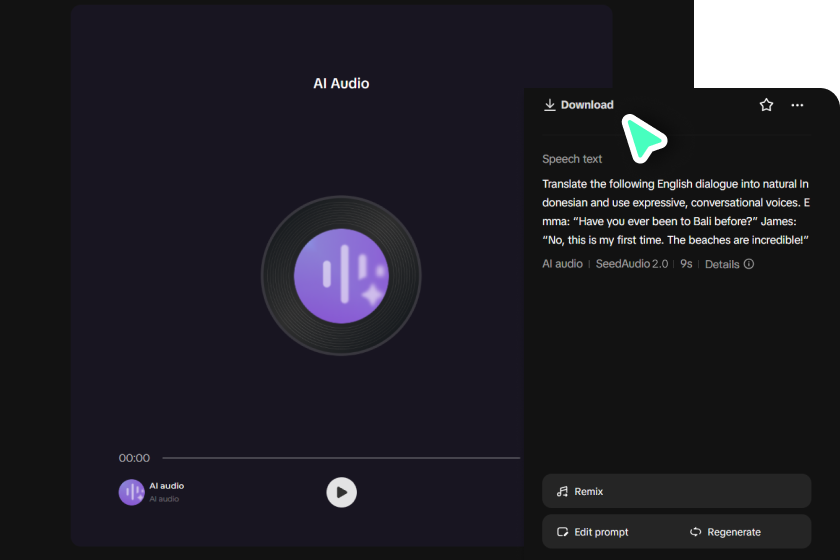Screen dimensions: 840x560
Task: Click the star favorite icon
Action: [766, 105]
